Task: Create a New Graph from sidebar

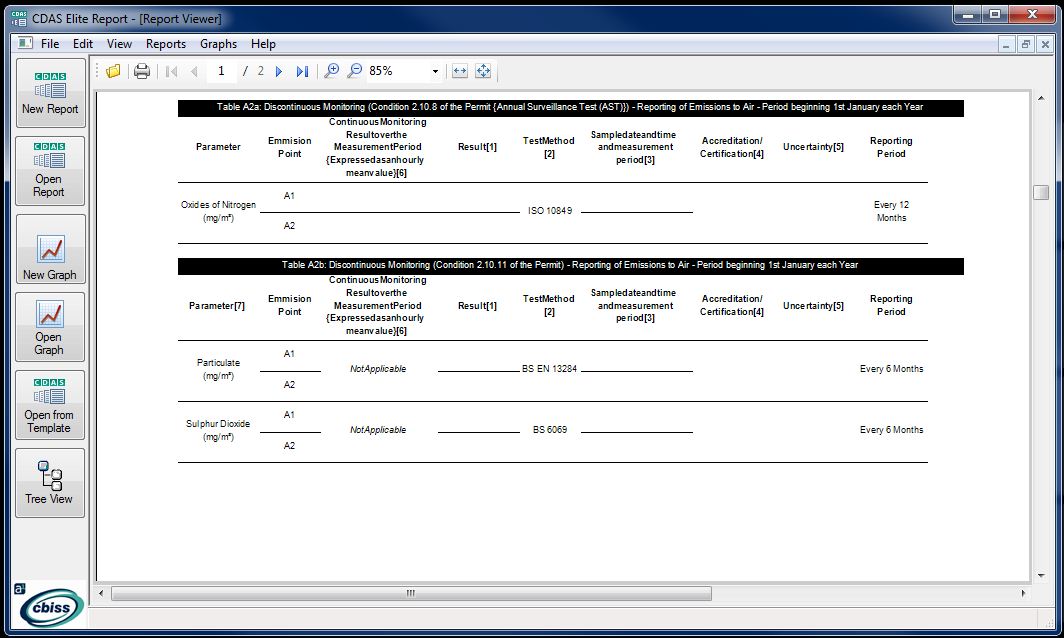Action: [50, 249]
